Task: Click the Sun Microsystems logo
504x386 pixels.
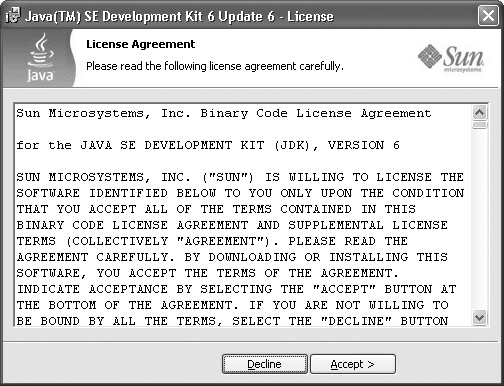Action: point(451,58)
